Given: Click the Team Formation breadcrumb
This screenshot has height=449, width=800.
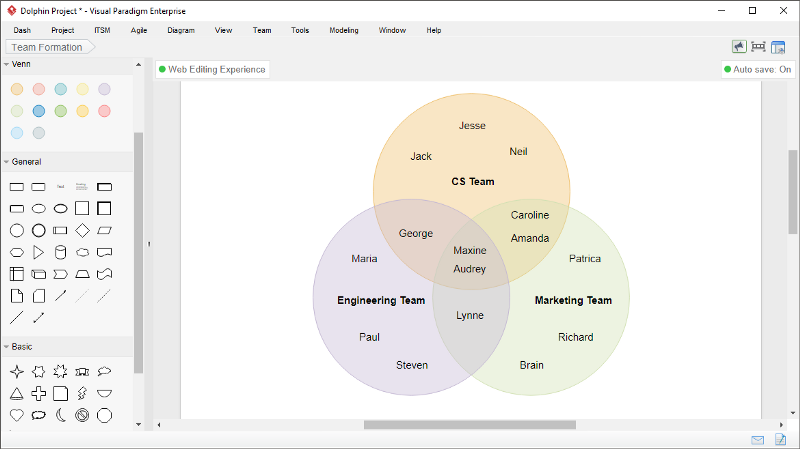Looking at the screenshot, I should point(47,47).
